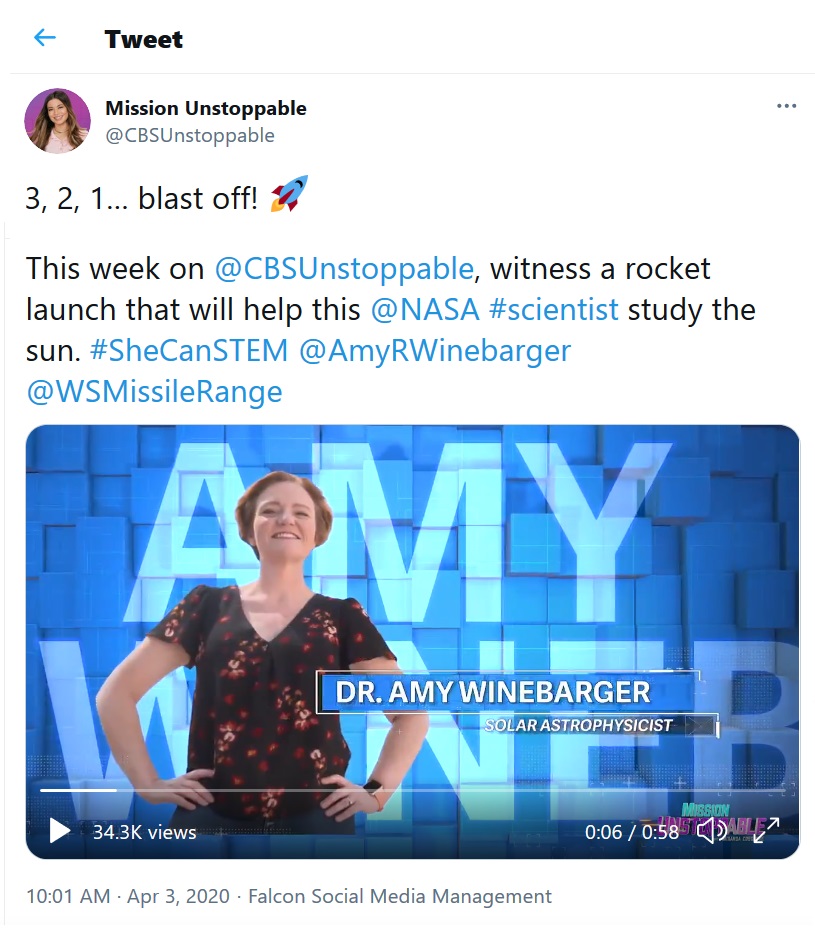Click the Tweet header title

[144, 39]
